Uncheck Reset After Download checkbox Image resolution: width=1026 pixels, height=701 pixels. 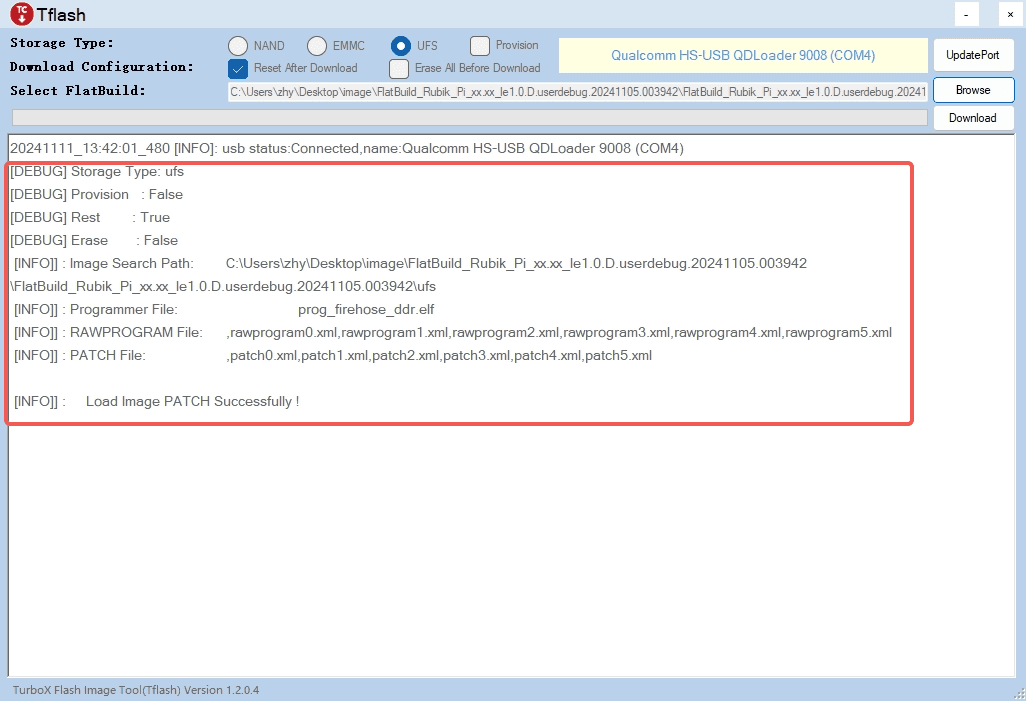238,69
